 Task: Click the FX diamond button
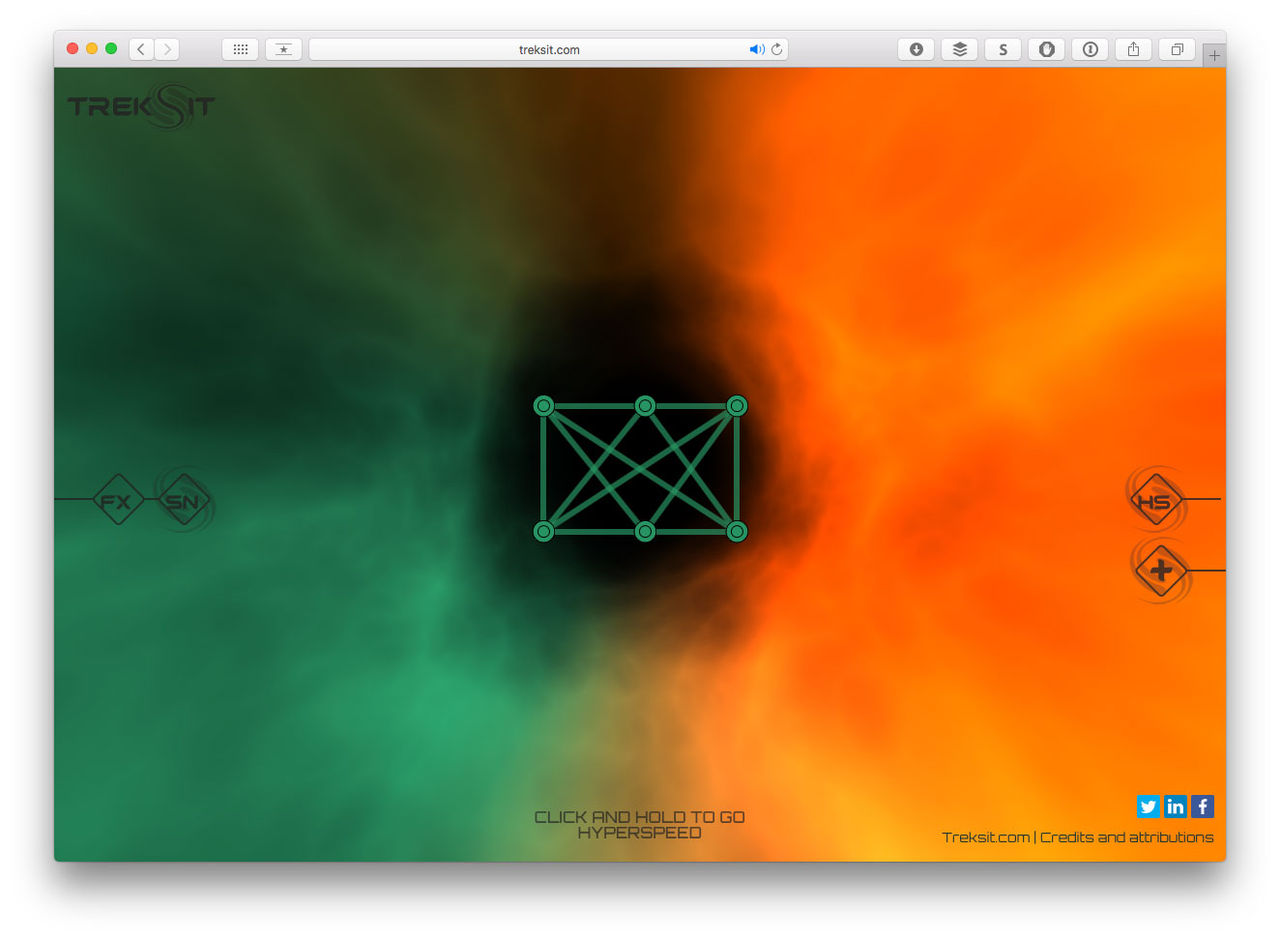[x=118, y=500]
